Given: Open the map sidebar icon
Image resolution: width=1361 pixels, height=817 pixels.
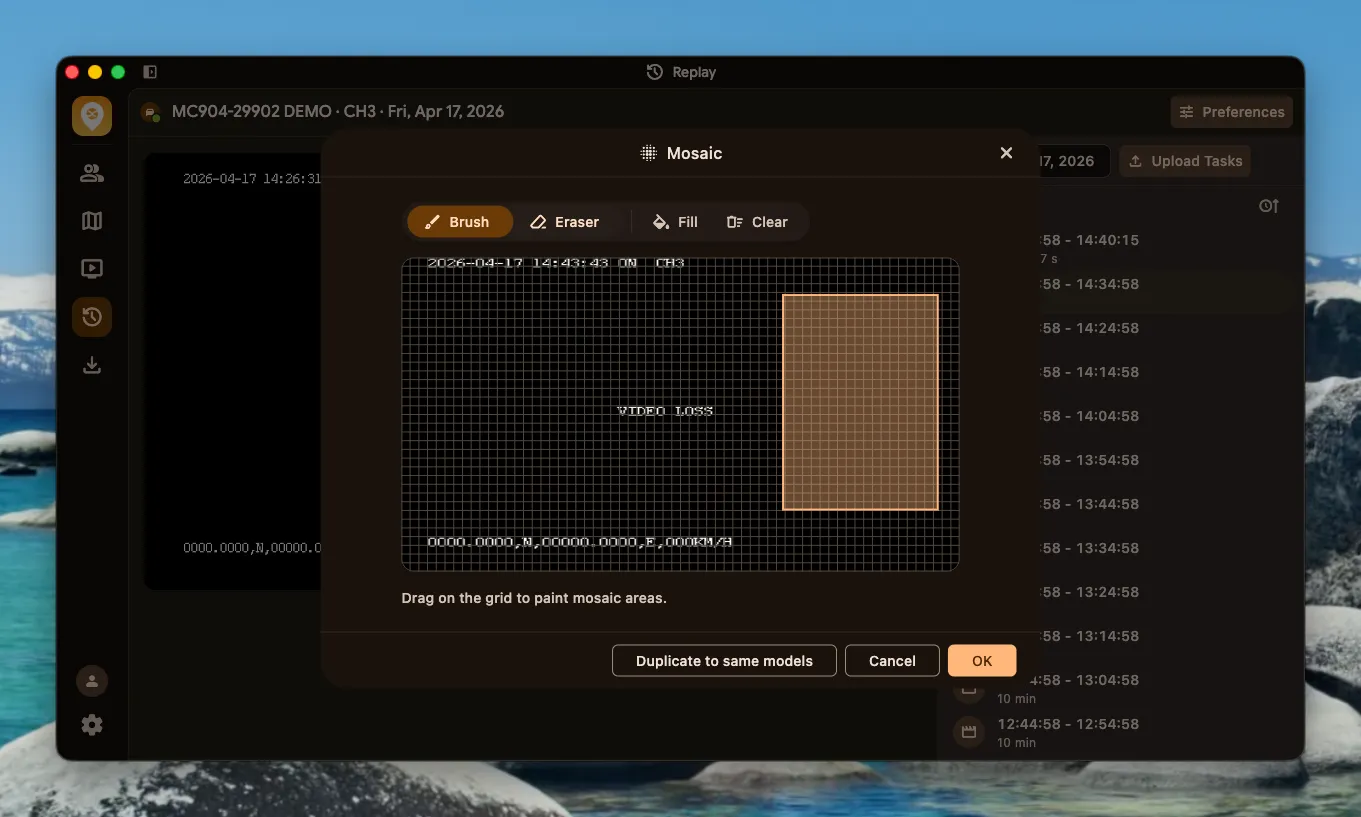Looking at the screenshot, I should (x=92, y=221).
